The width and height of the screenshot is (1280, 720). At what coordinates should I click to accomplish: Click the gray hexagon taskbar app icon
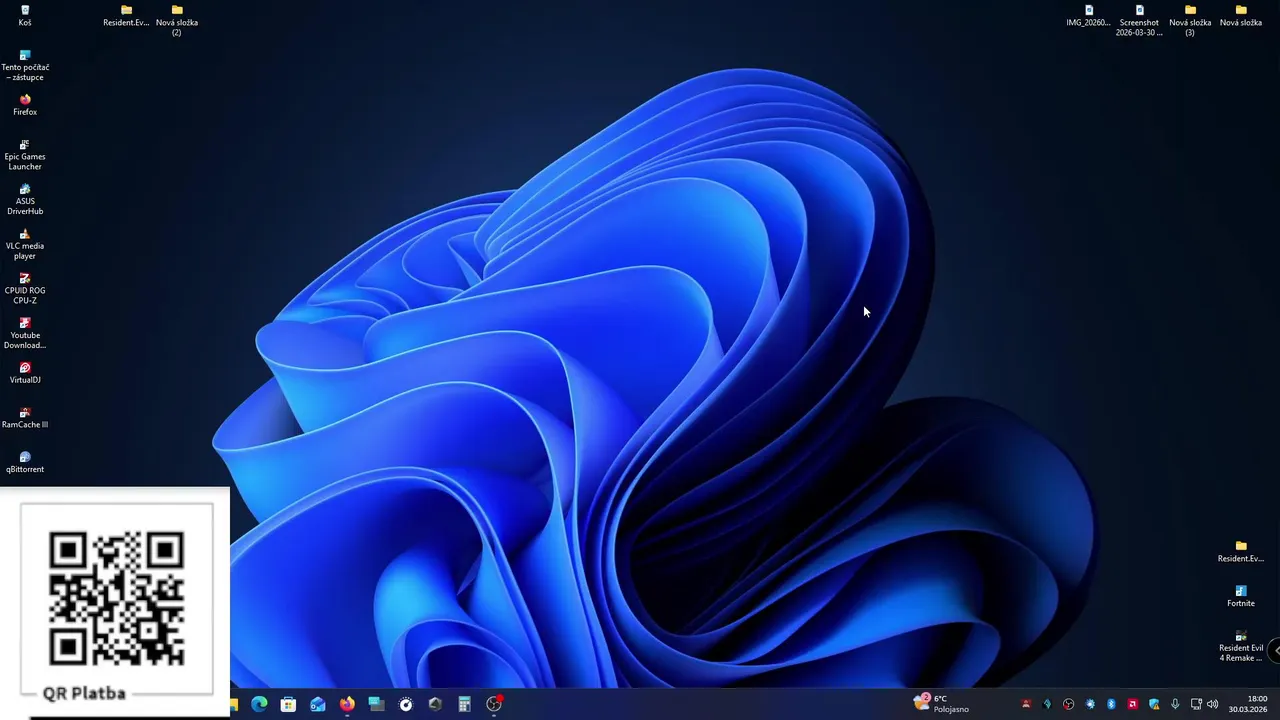point(435,704)
